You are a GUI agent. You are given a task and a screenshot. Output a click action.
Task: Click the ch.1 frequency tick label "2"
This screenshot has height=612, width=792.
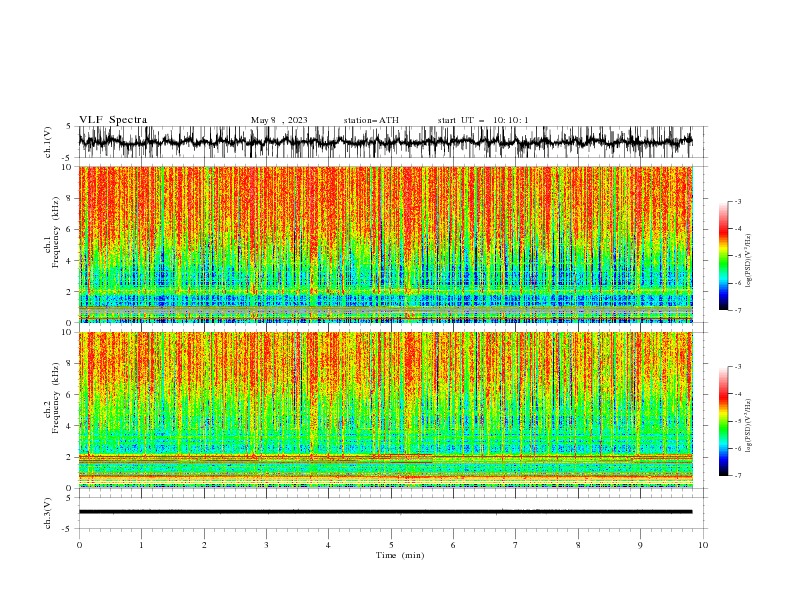click(69, 292)
